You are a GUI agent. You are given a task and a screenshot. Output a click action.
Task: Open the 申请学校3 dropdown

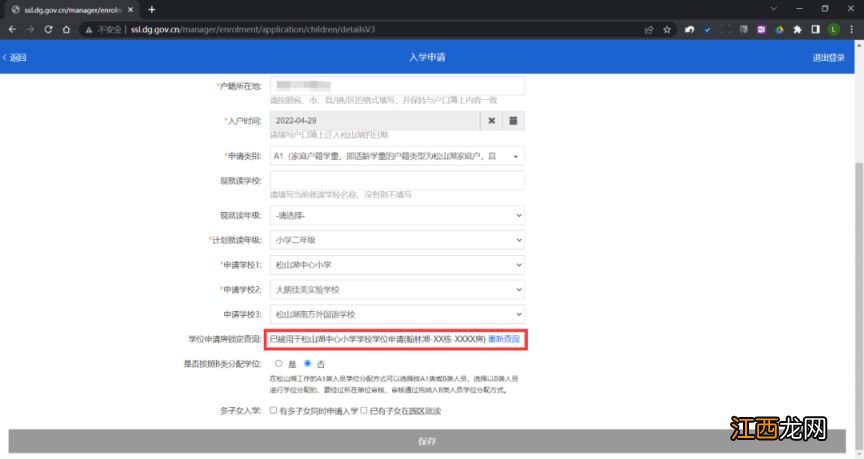[397, 314]
